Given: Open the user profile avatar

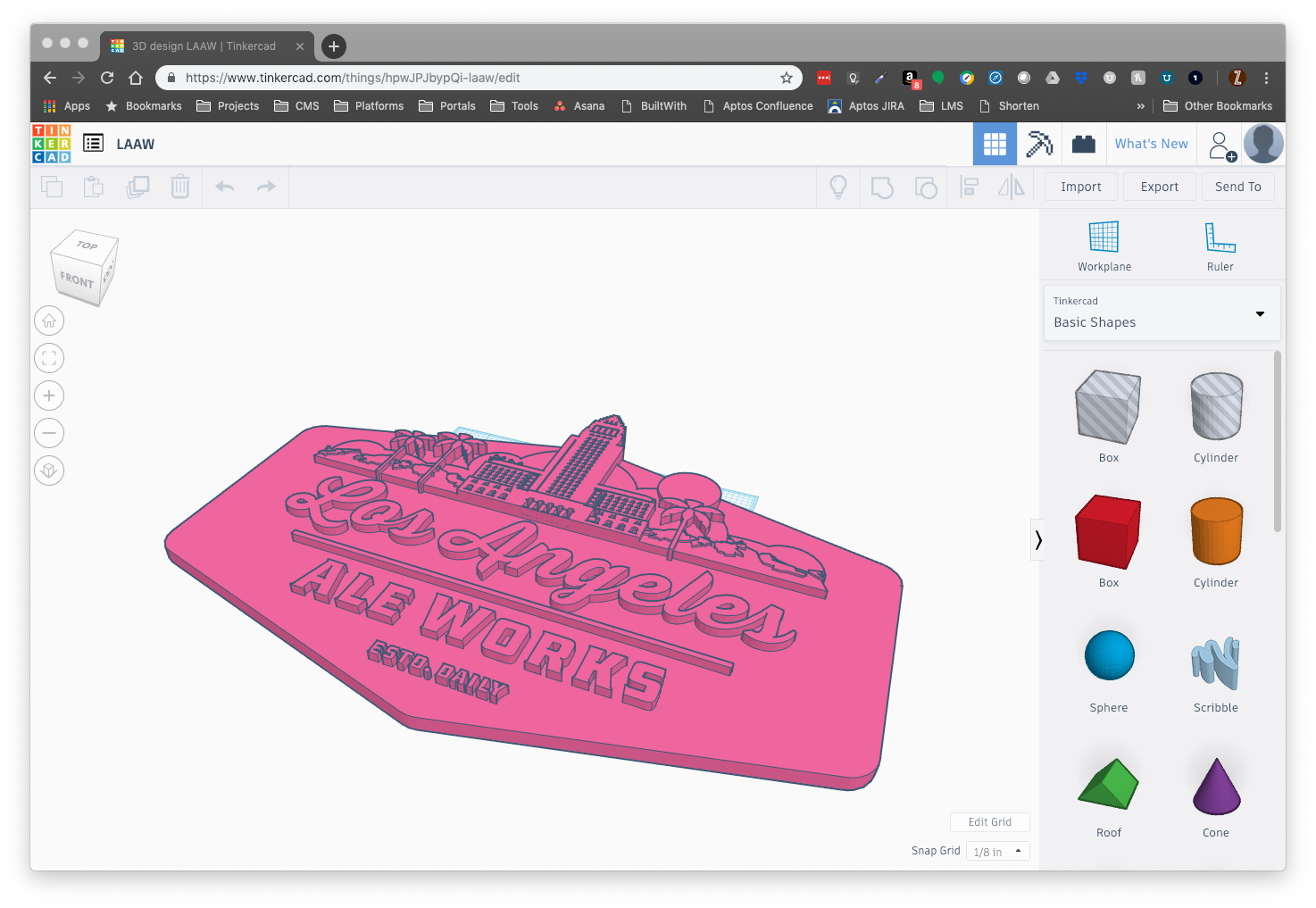Looking at the screenshot, I should 1263,144.
